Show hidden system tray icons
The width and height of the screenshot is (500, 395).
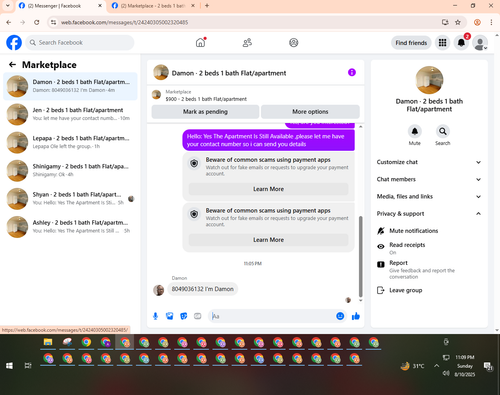click(x=436, y=366)
